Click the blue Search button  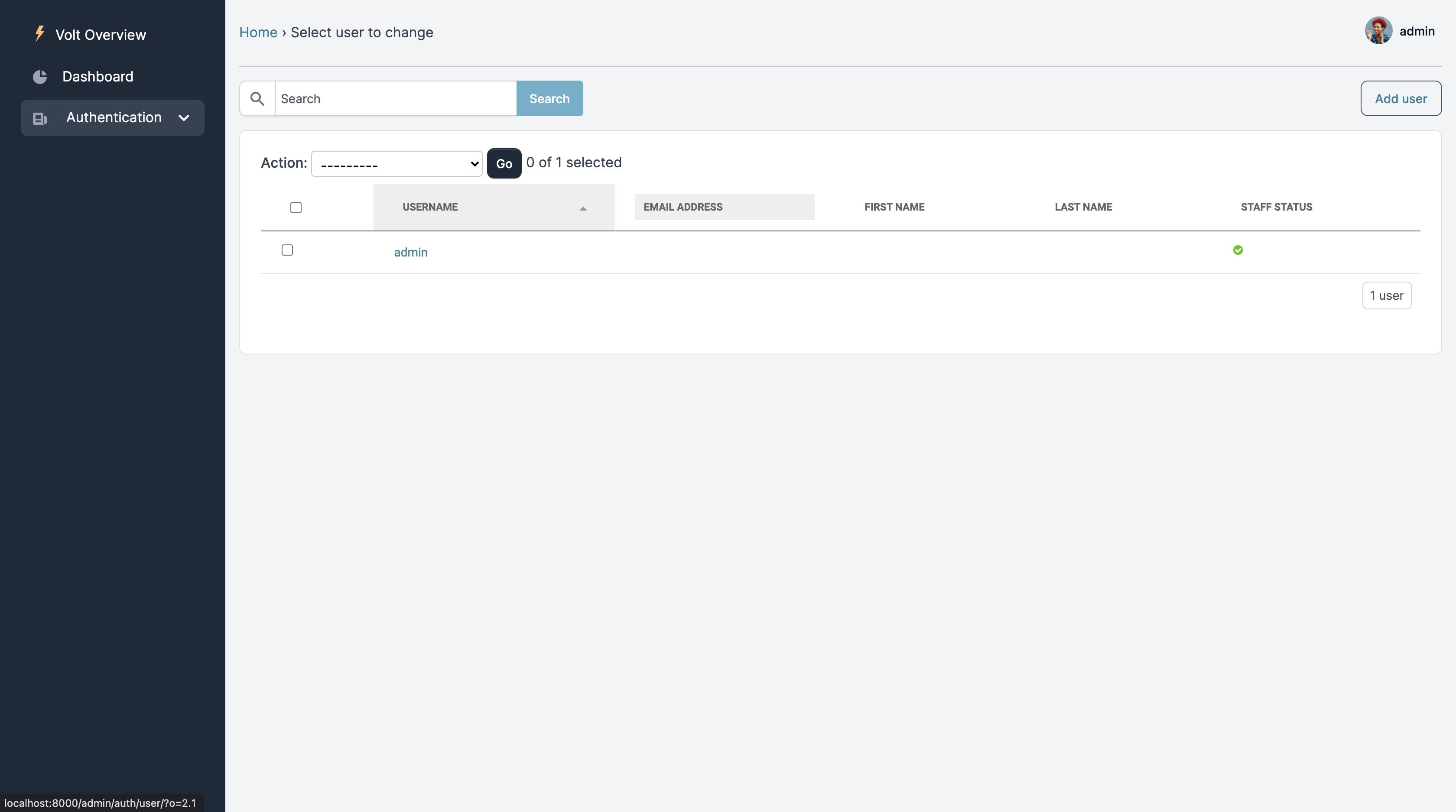tap(549, 99)
